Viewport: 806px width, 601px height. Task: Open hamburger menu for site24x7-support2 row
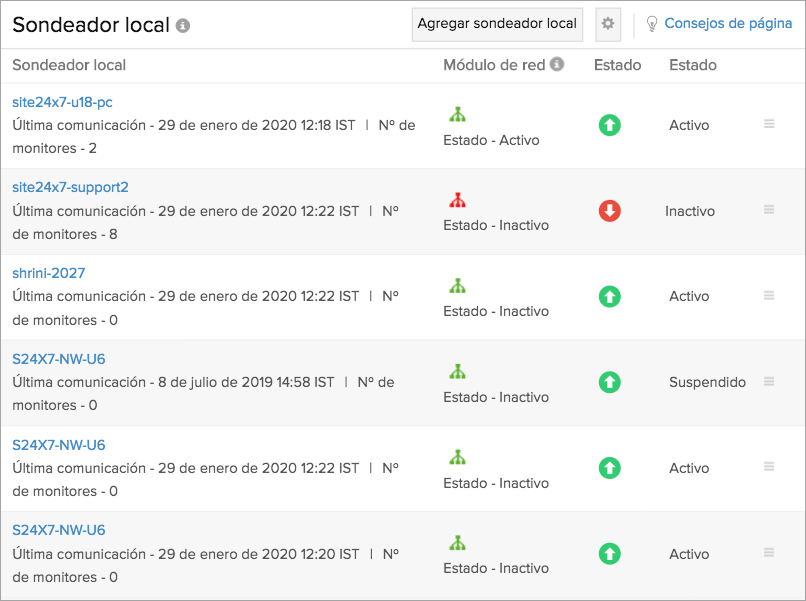click(x=769, y=210)
